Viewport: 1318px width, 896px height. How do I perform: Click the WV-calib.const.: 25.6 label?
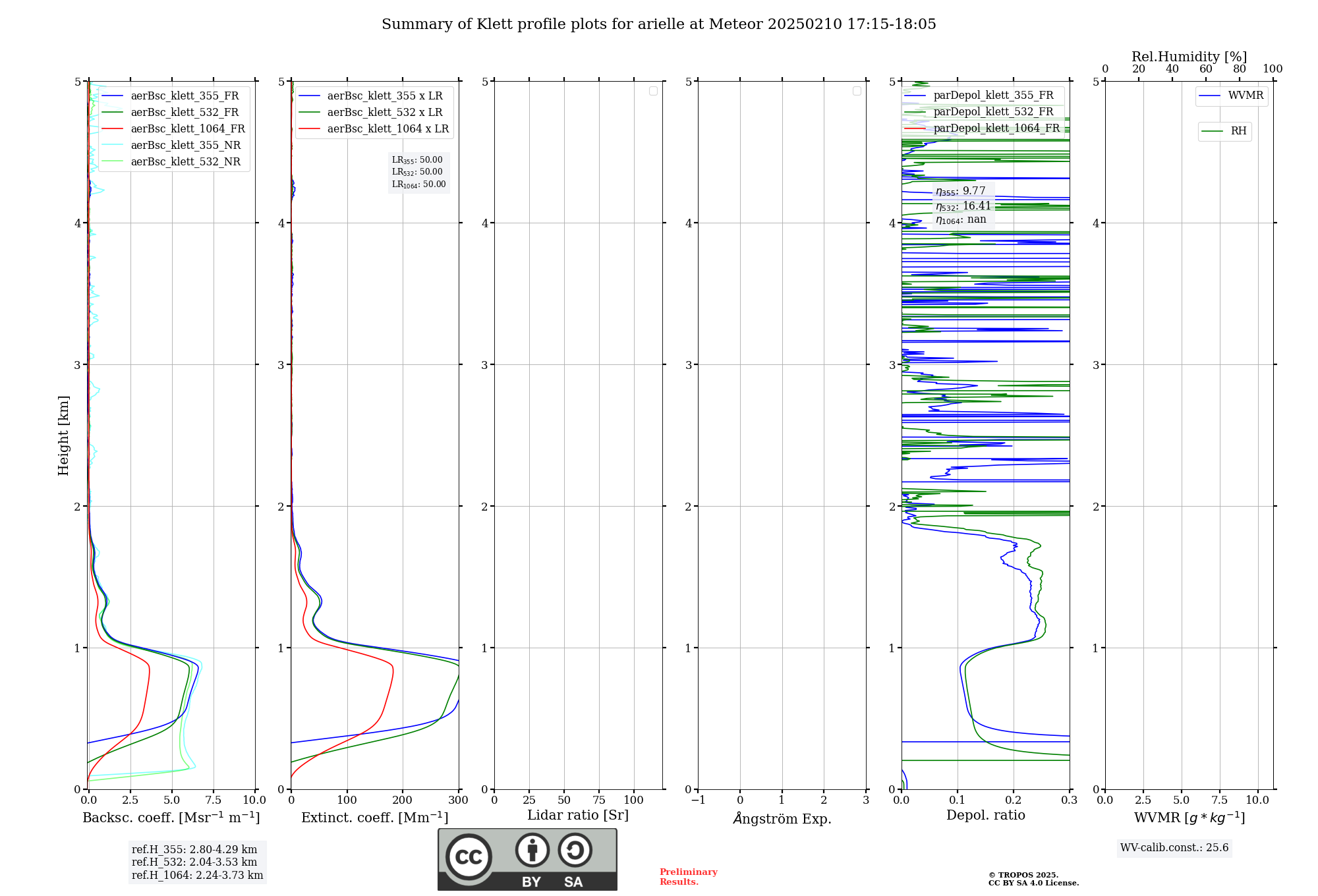[1174, 848]
